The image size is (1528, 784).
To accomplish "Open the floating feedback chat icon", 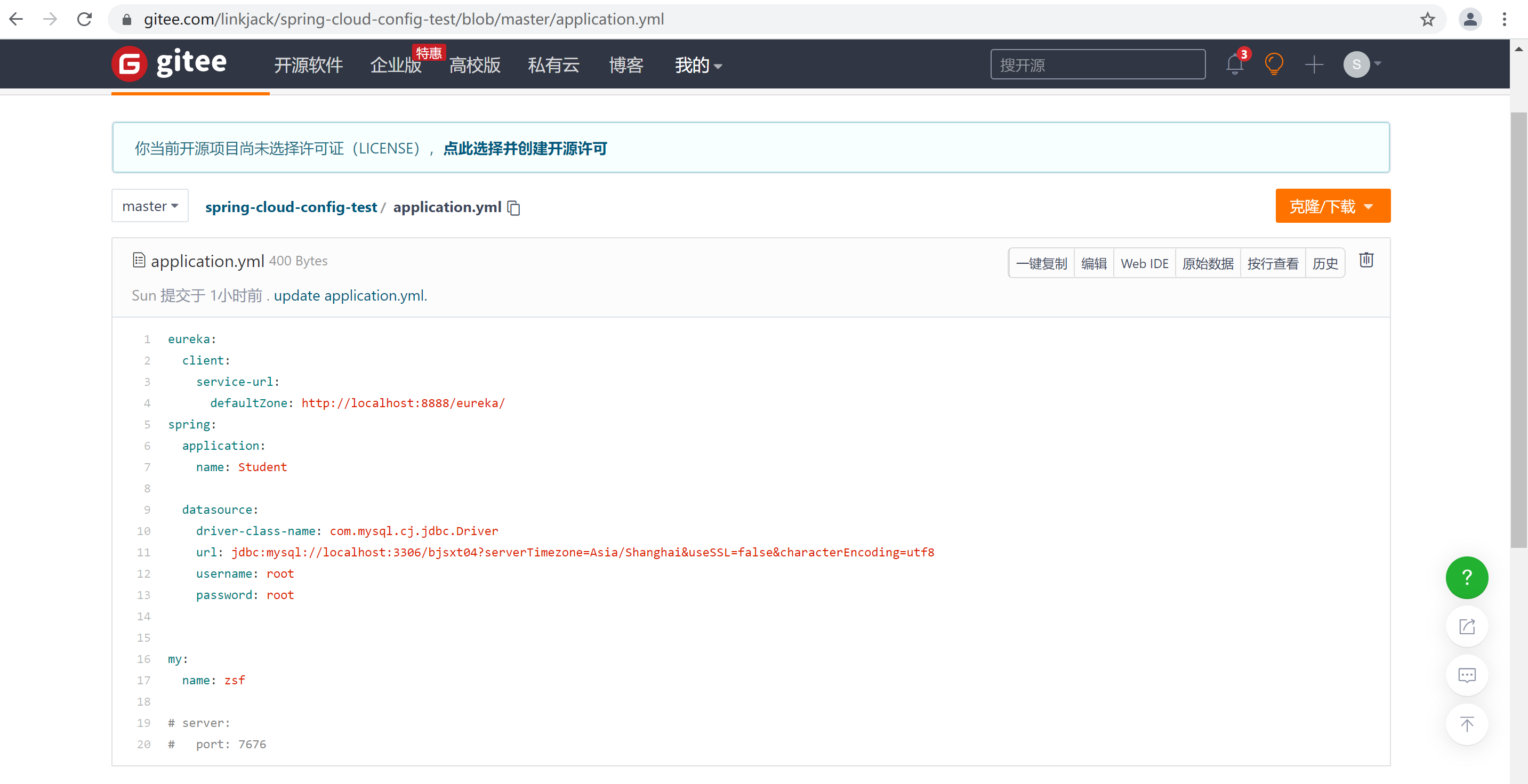I will tap(1466, 675).
